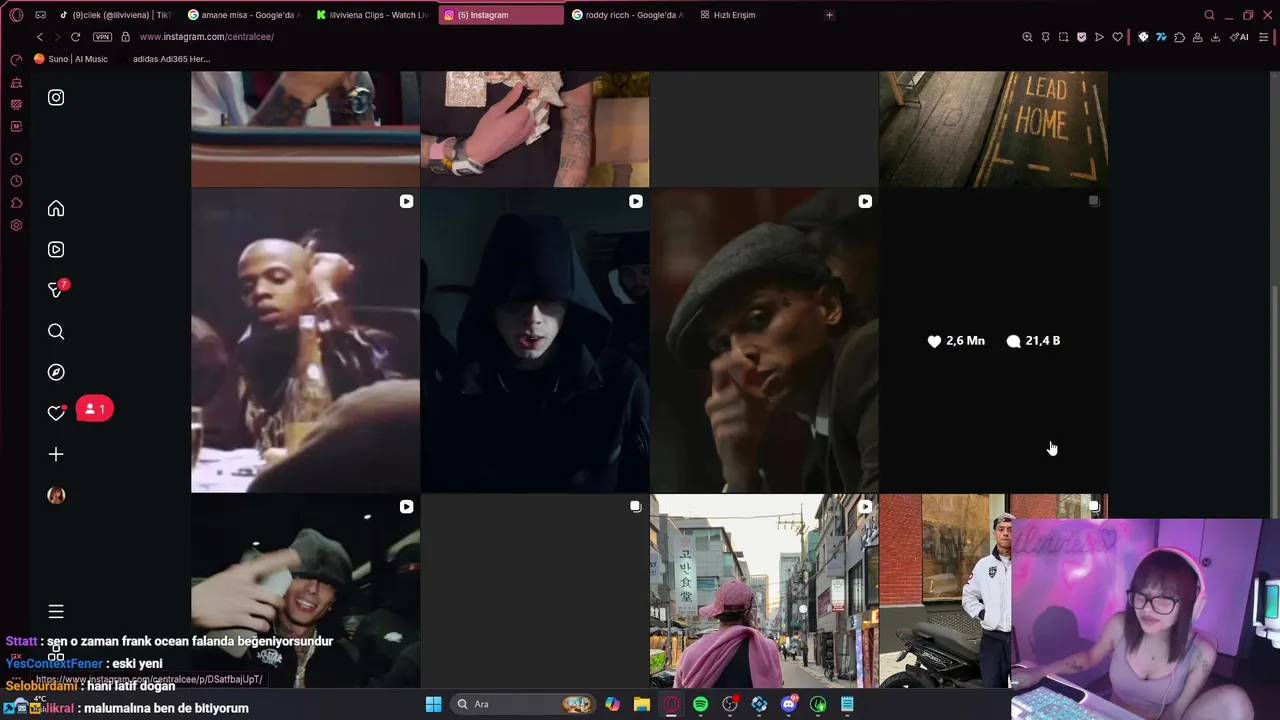Open Instagram home logo in sidebar
The image size is (1280, 720).
[56, 97]
